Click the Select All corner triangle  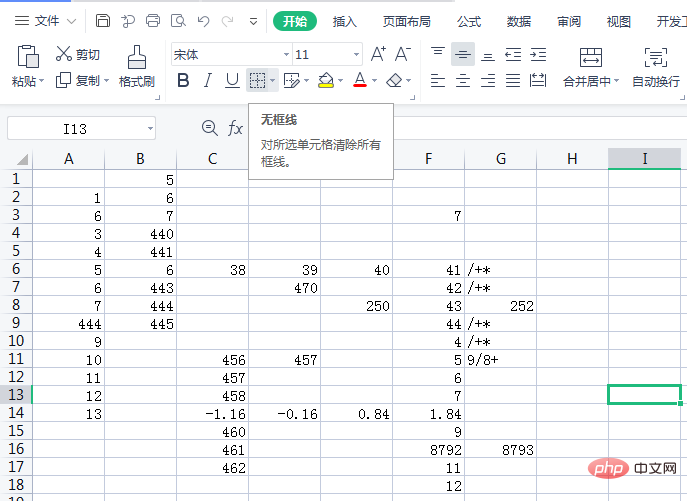(x=22, y=159)
